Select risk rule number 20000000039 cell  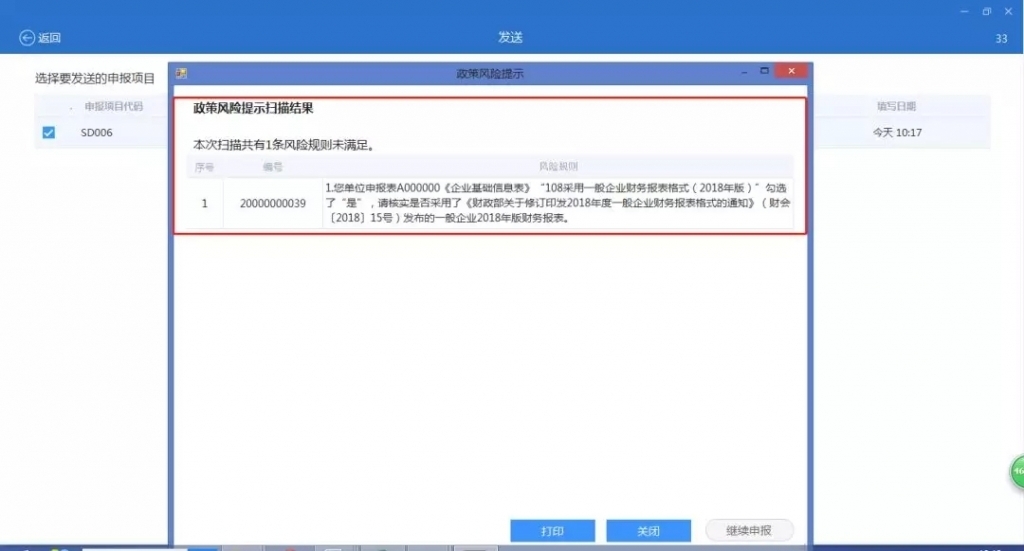pyautogui.click(x=273, y=204)
